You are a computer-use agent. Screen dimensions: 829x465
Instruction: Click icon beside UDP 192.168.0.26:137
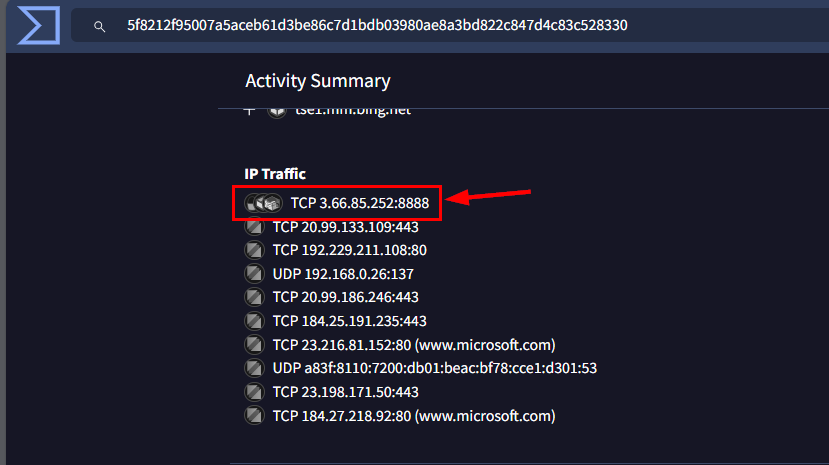tap(254, 273)
